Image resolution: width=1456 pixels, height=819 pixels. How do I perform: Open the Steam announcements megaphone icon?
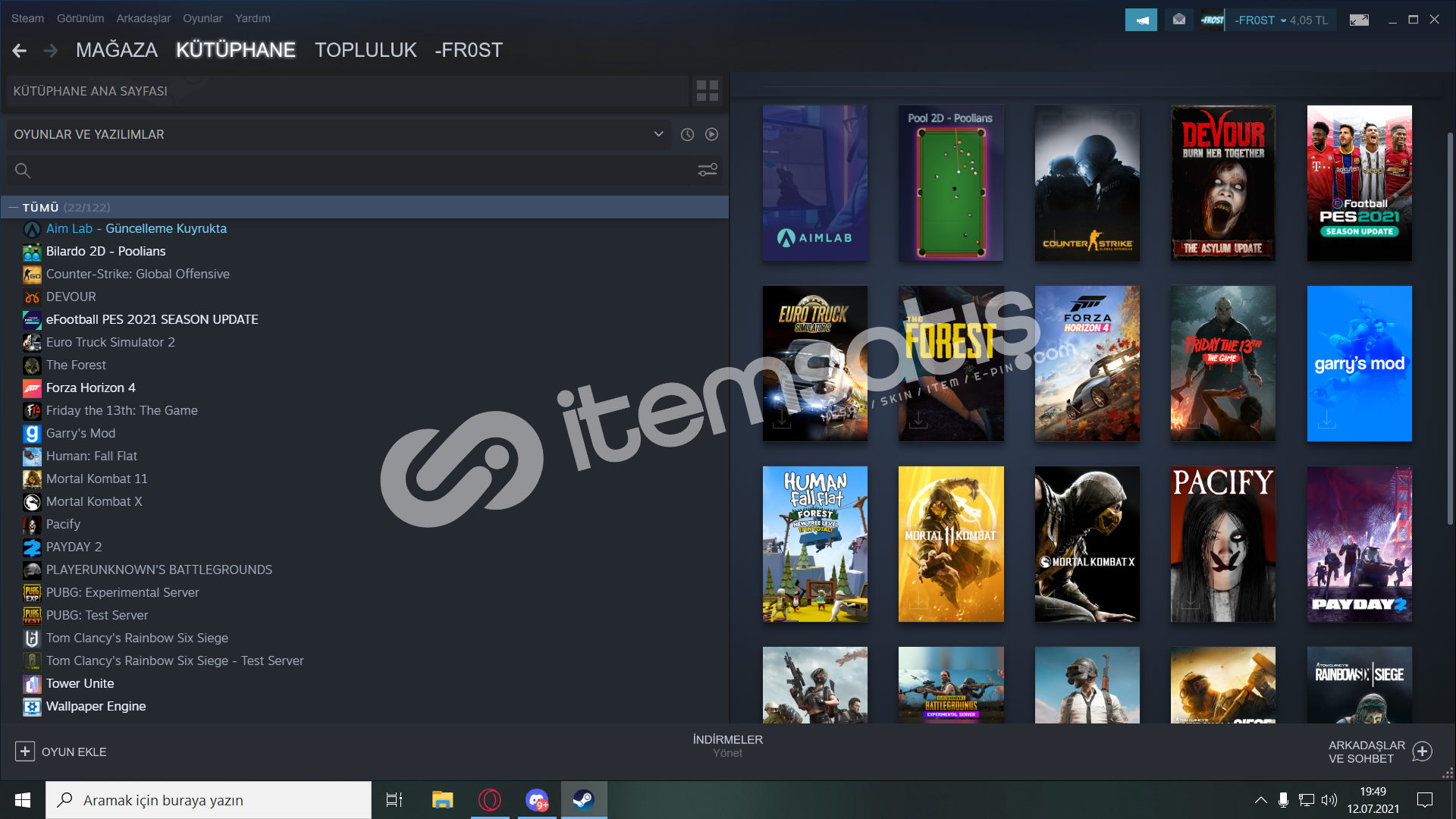point(1141,20)
